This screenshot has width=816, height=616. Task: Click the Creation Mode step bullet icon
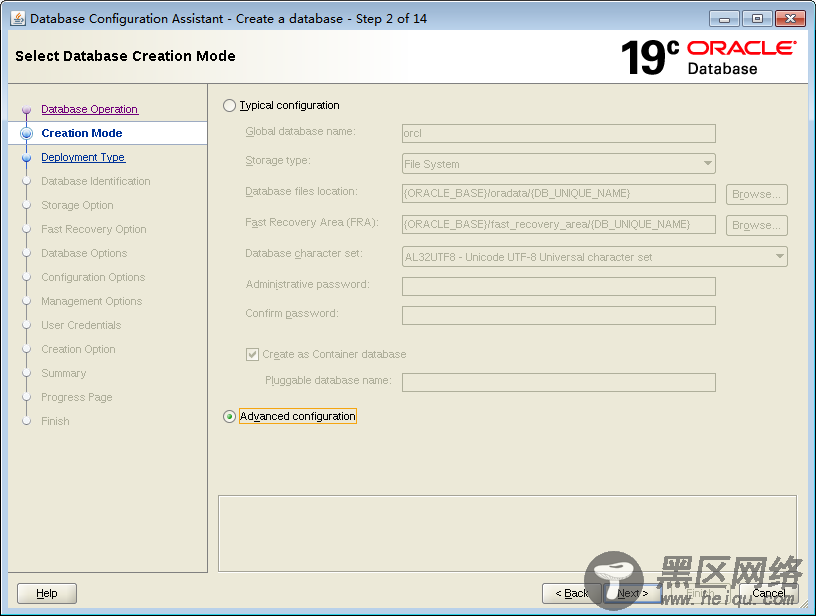27,133
